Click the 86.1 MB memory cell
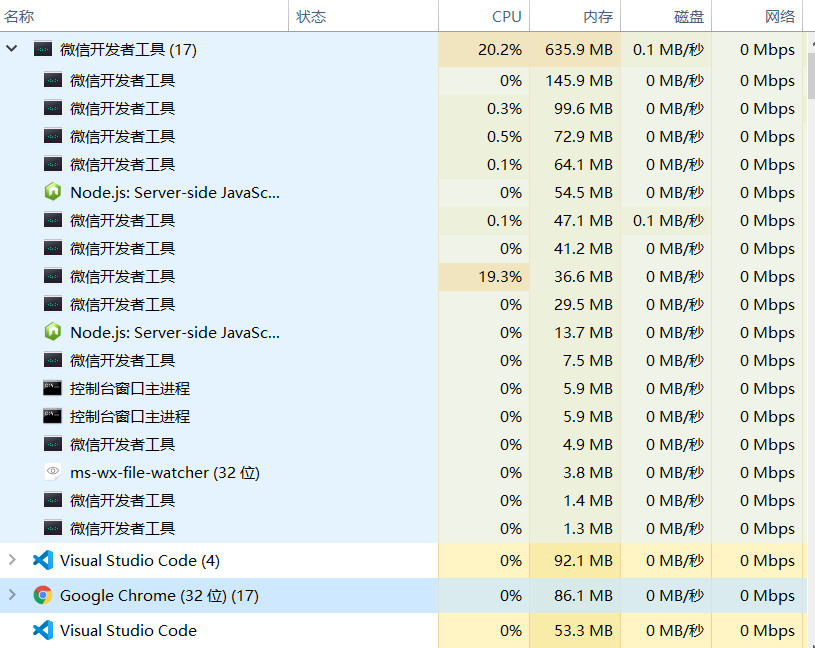The height and width of the screenshot is (648, 815). coord(575,596)
